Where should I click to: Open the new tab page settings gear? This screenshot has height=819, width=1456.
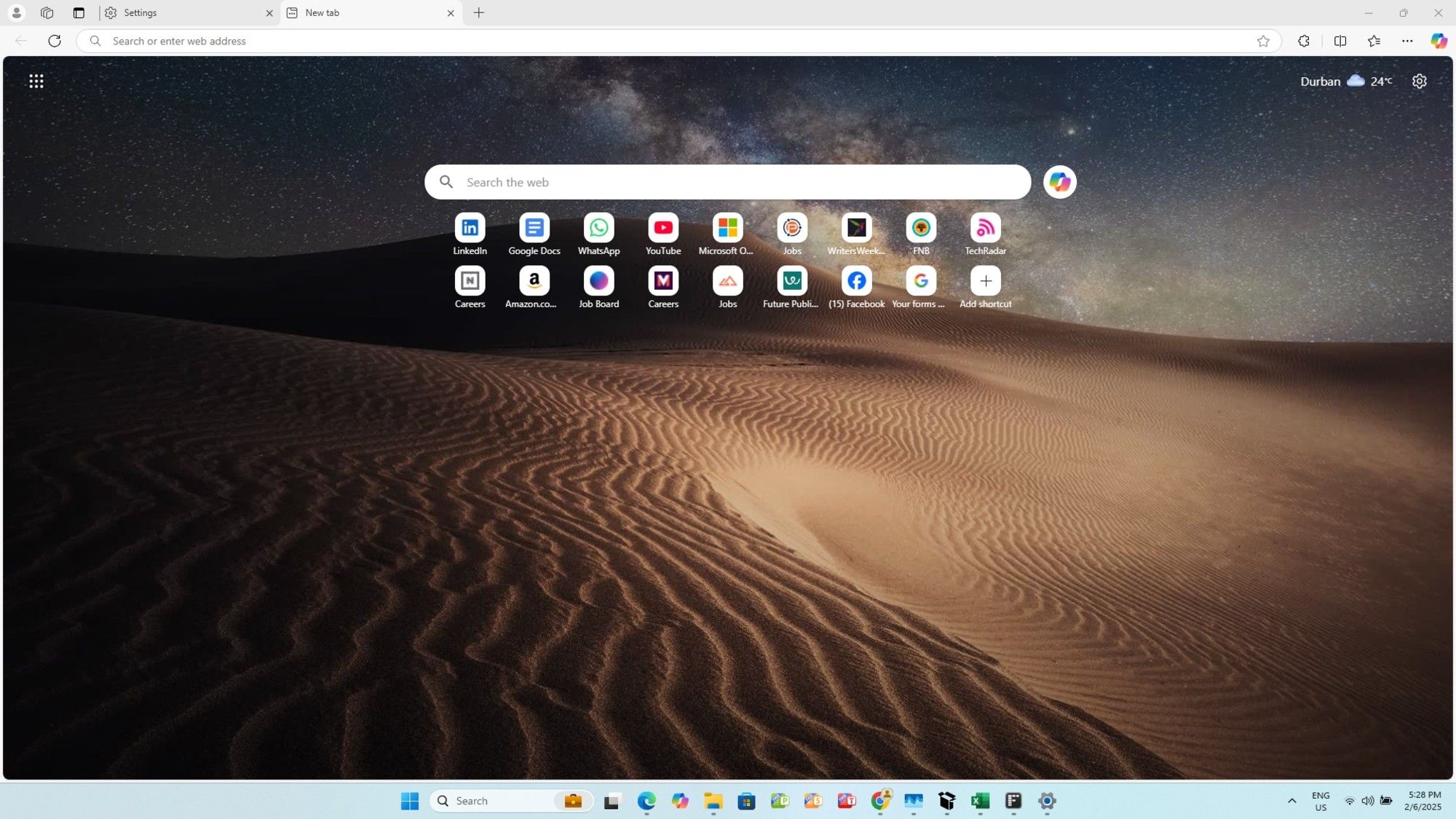pyautogui.click(x=1419, y=81)
